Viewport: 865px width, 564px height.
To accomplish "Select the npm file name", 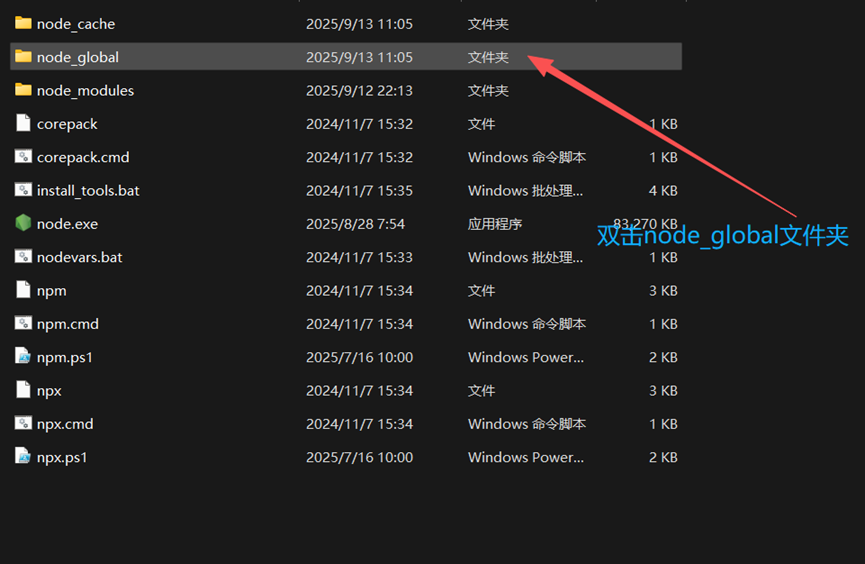I will (52, 291).
